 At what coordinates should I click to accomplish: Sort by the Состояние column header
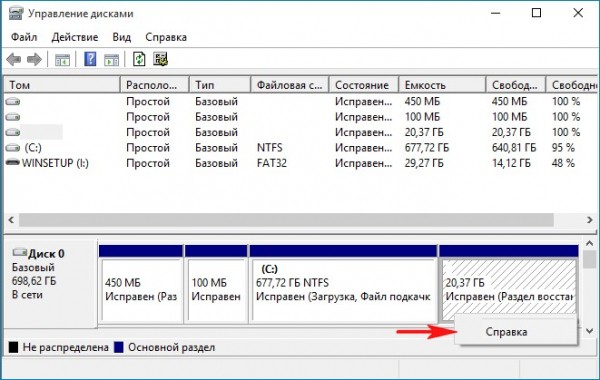click(x=364, y=85)
